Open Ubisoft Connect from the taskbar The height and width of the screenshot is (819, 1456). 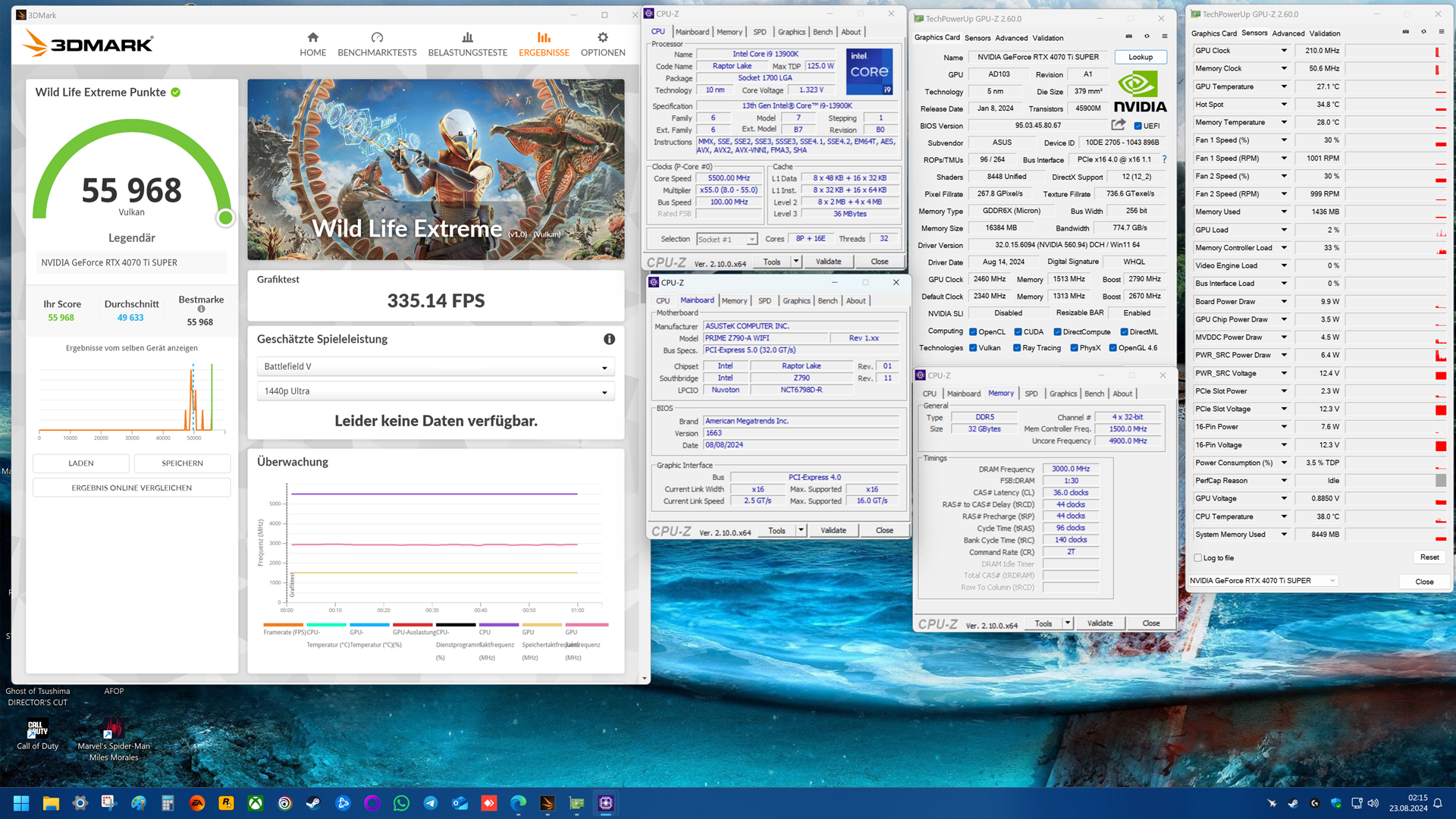(x=284, y=803)
